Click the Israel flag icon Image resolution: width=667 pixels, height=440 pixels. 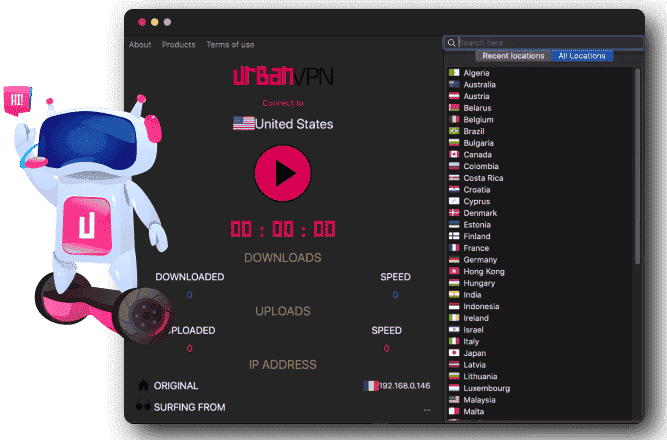454,329
